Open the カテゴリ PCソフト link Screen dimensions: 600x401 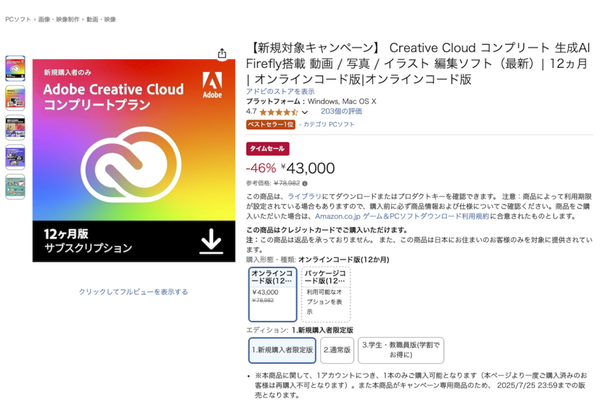click(x=329, y=124)
